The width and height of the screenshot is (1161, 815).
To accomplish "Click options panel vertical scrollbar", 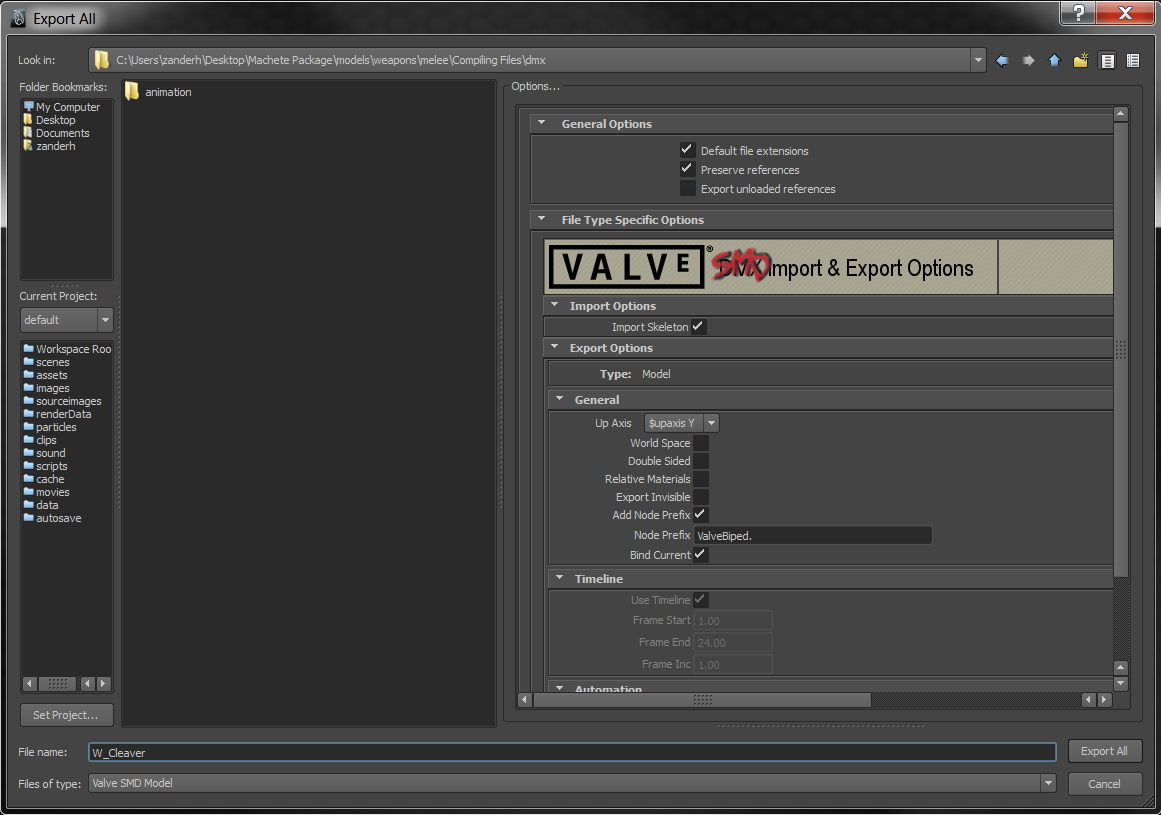I will tap(1120, 349).
